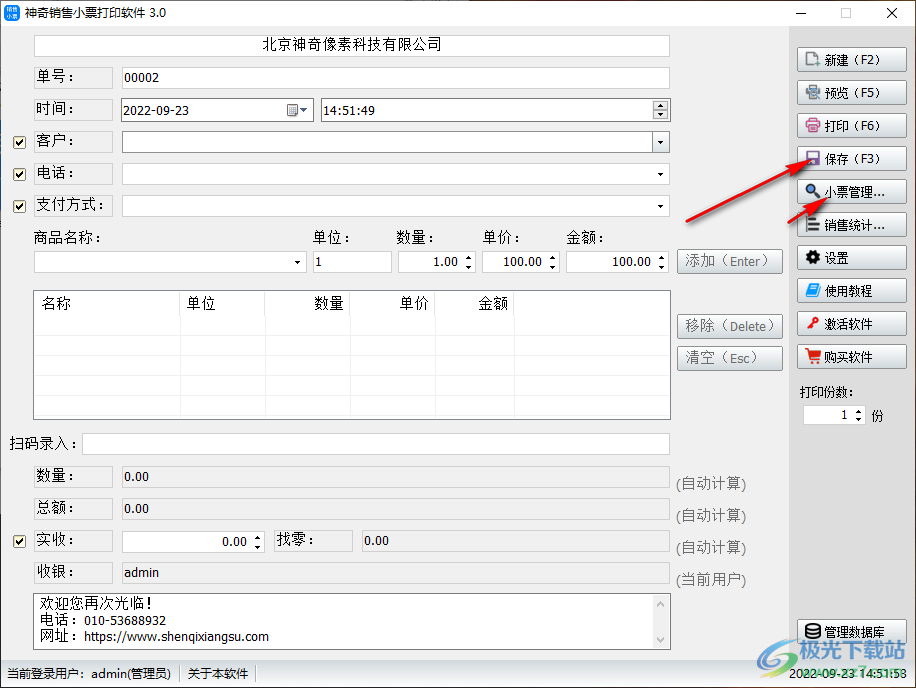Click the footer text box scroll-up arrow
Screen dimensions: 916x688
(661, 603)
